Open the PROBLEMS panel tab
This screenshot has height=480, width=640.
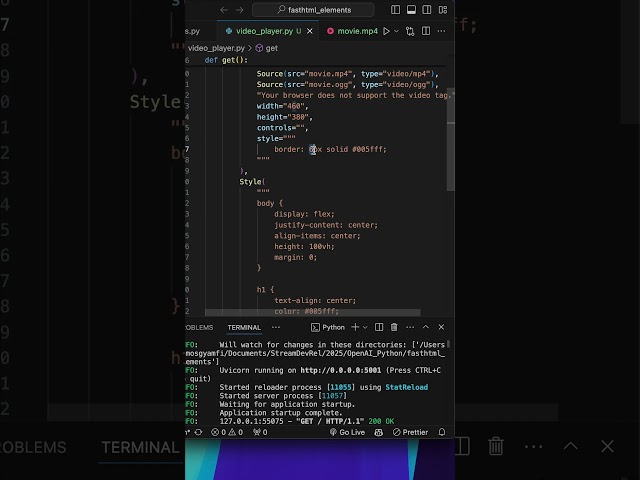pos(199,327)
